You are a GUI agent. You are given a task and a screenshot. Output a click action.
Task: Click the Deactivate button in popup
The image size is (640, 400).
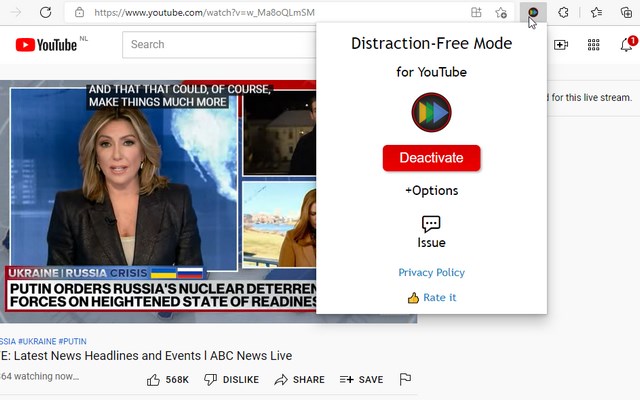pos(431,158)
